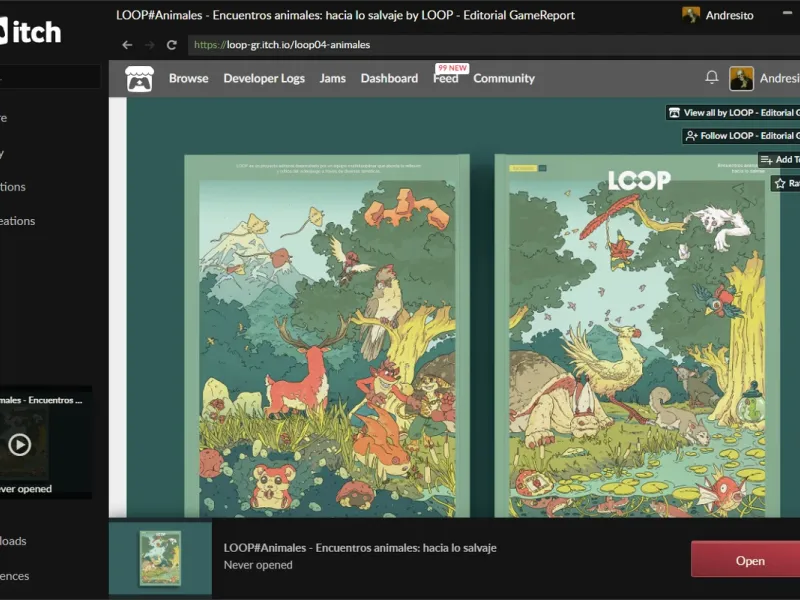The width and height of the screenshot is (800, 600).
Task: Open the Dashboard page
Action: pyautogui.click(x=389, y=79)
